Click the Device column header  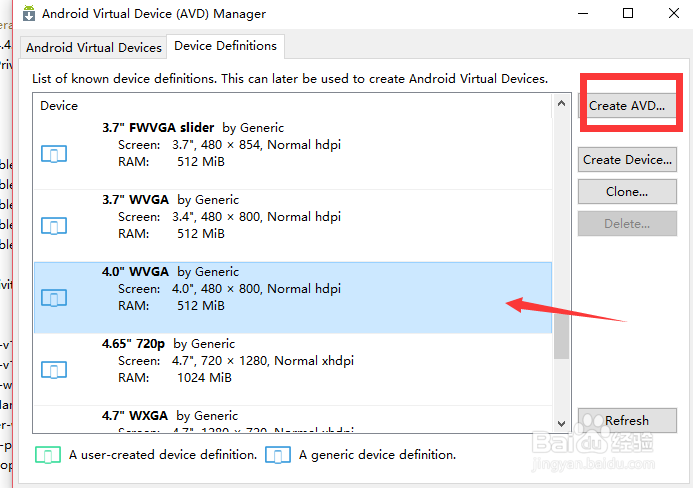pos(59,105)
